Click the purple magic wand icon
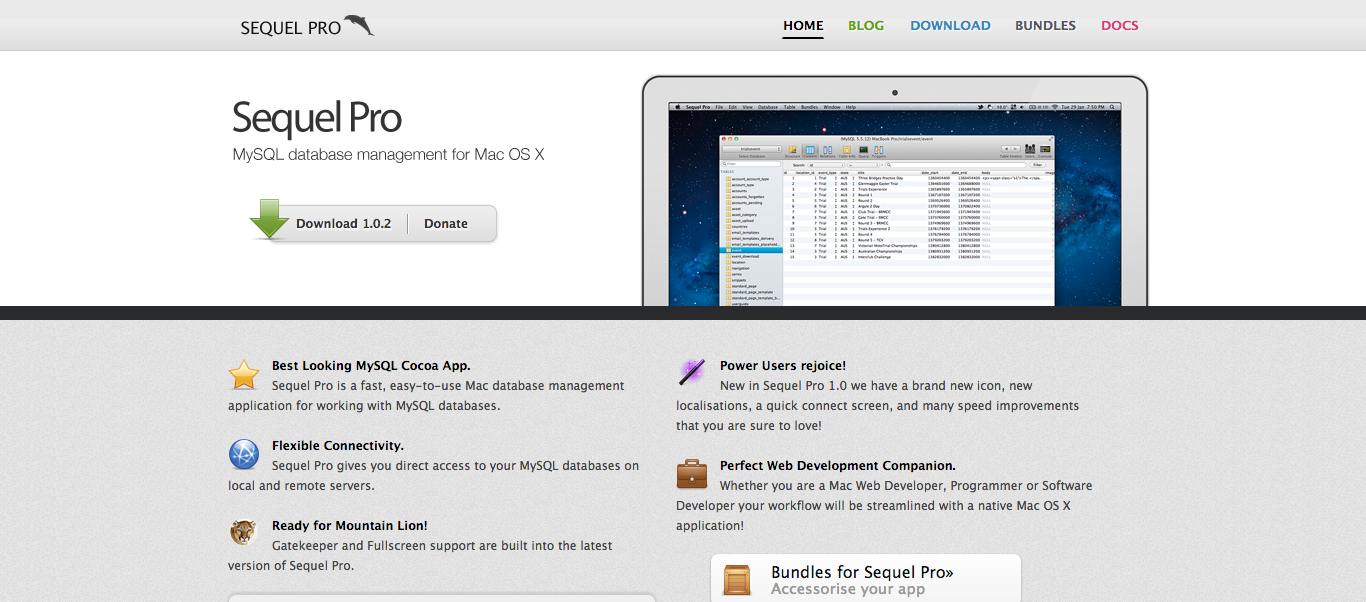 click(x=692, y=373)
